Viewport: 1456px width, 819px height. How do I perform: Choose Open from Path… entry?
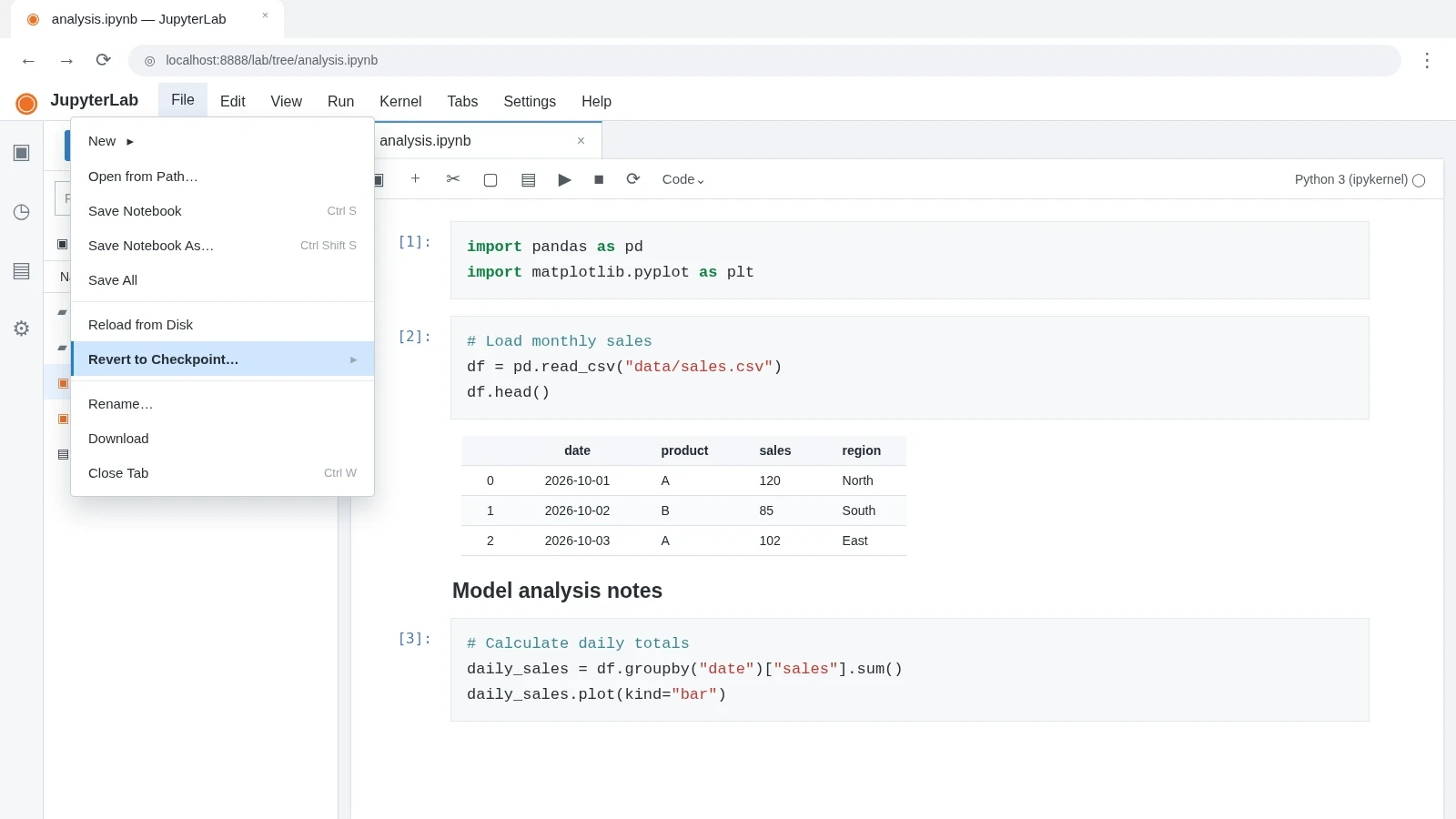[x=222, y=177]
